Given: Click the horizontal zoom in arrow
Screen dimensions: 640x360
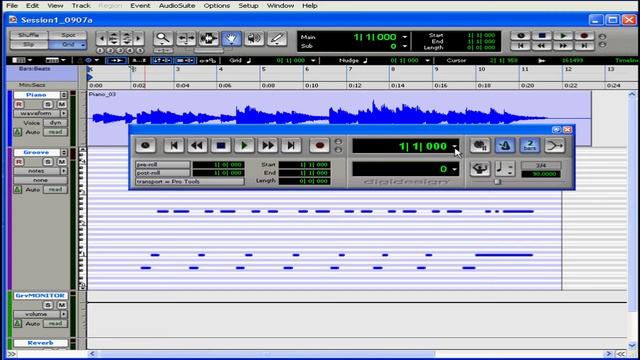Looking at the screenshot, I should pos(139,39).
